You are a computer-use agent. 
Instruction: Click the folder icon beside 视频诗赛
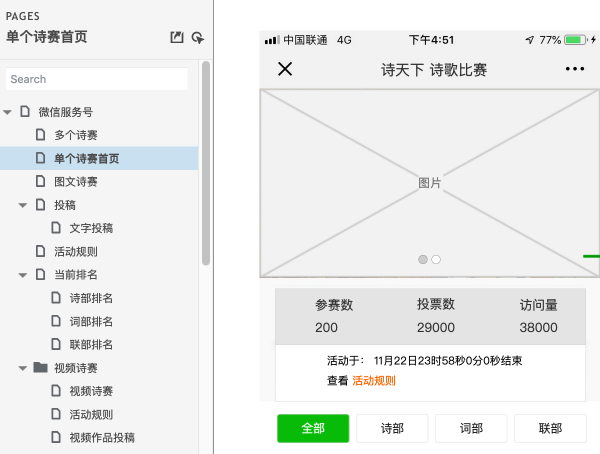[41, 368]
